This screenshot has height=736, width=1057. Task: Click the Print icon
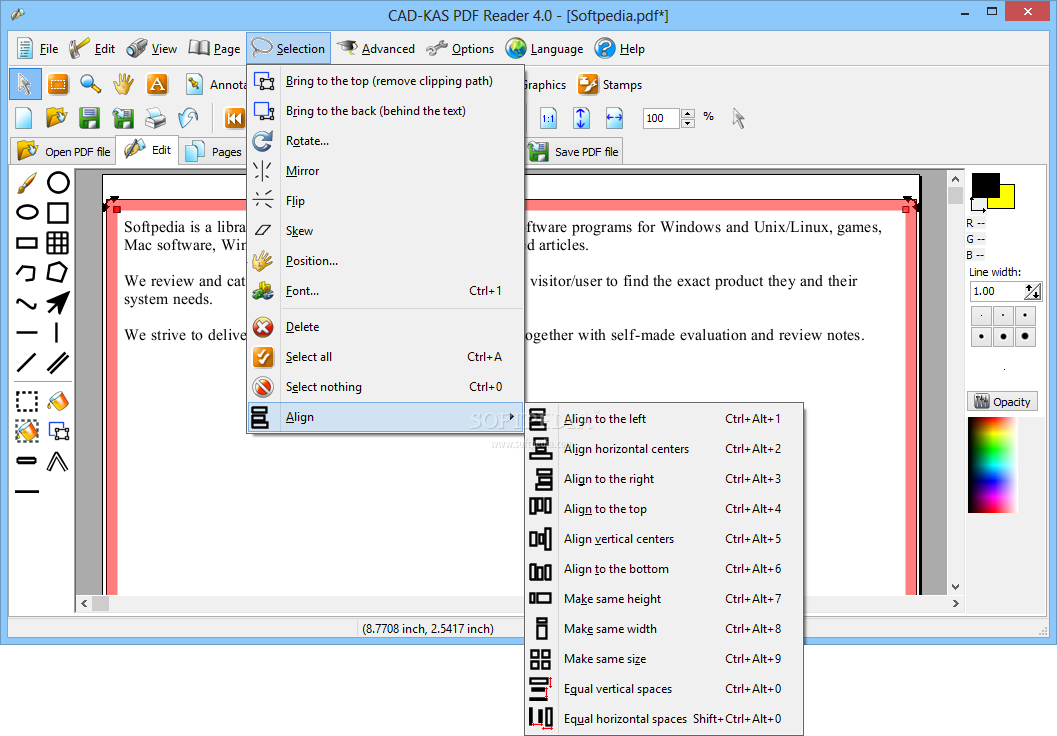coord(156,119)
